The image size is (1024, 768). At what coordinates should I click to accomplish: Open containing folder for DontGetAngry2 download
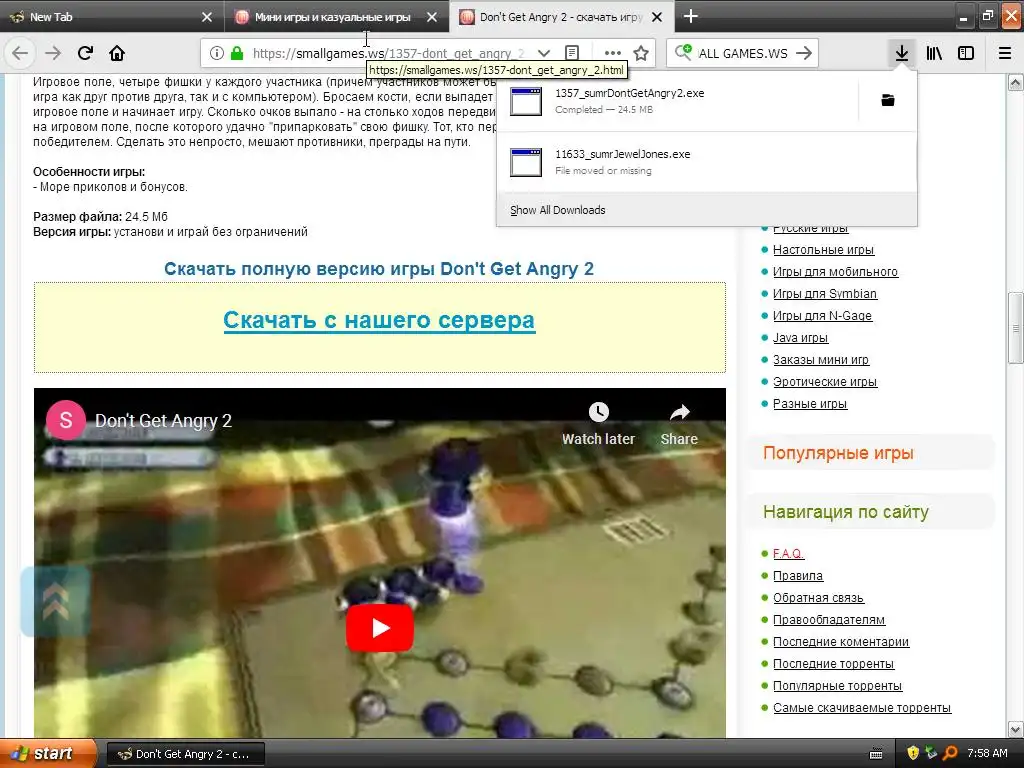(888, 101)
